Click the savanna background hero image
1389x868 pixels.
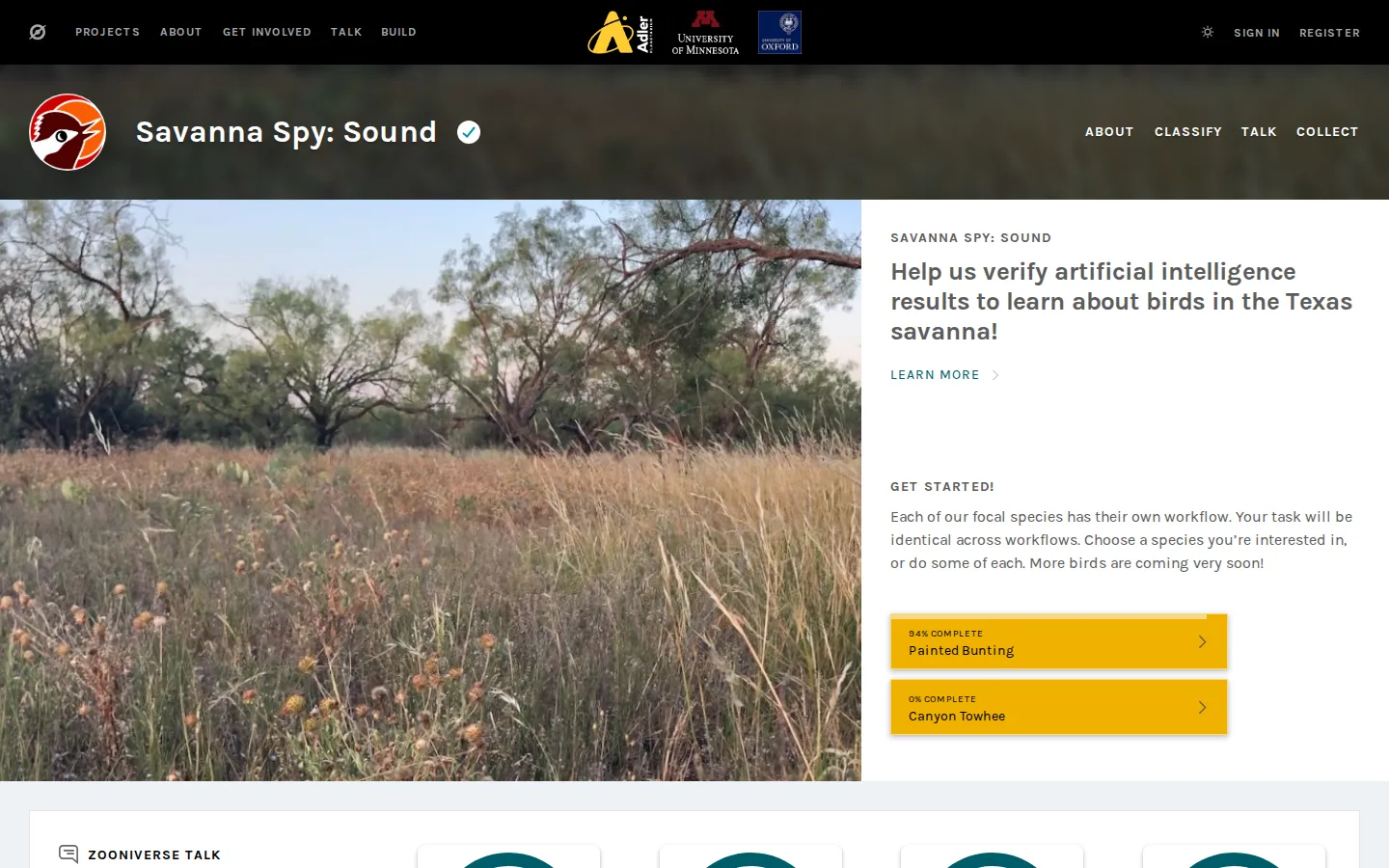click(430, 490)
